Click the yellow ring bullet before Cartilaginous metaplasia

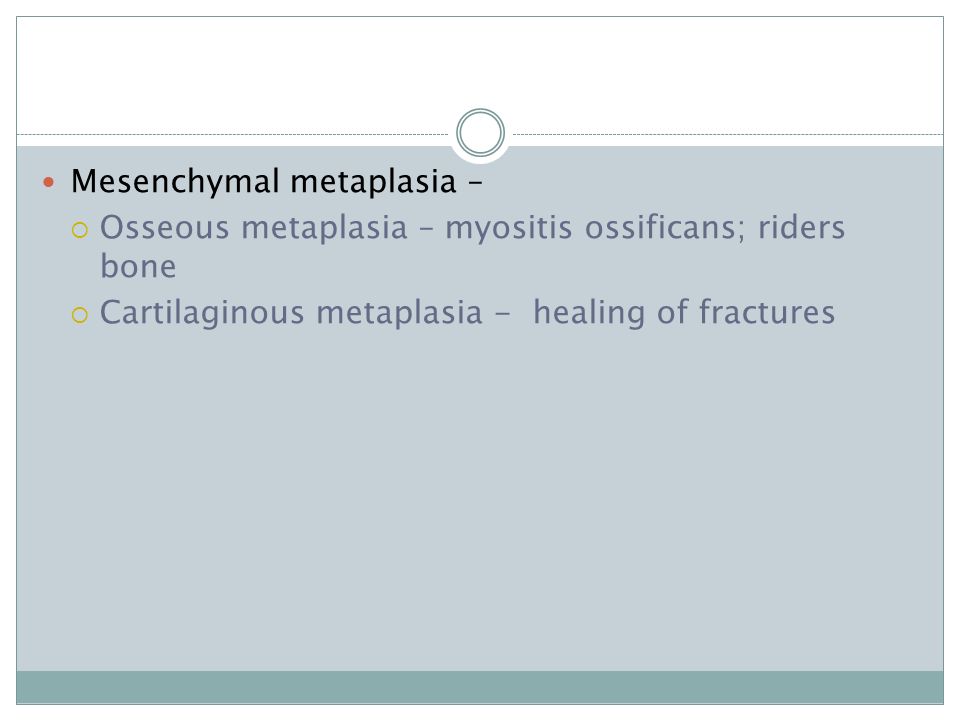pyautogui.click(x=80, y=315)
